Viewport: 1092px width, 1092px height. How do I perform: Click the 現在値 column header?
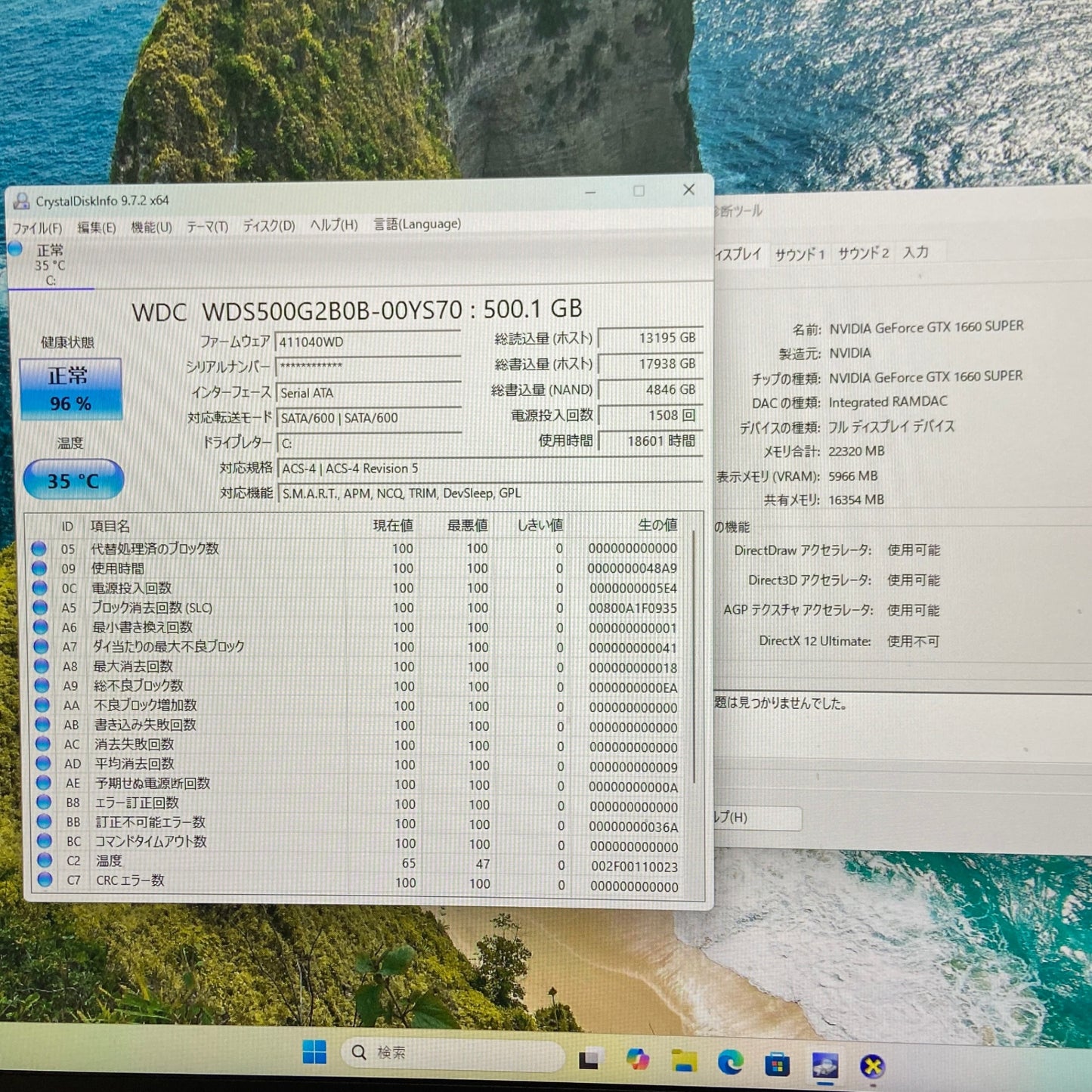pos(393,525)
